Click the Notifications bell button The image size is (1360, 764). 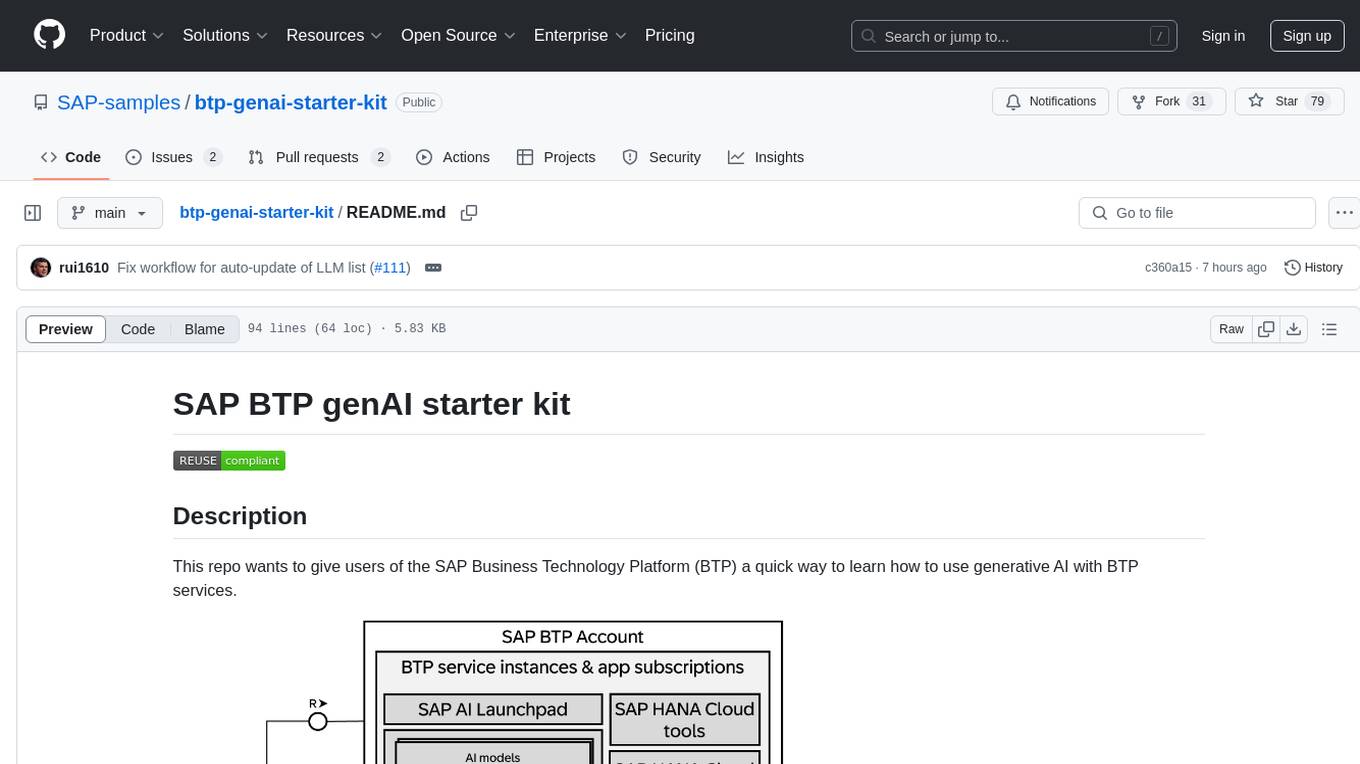tap(1051, 101)
